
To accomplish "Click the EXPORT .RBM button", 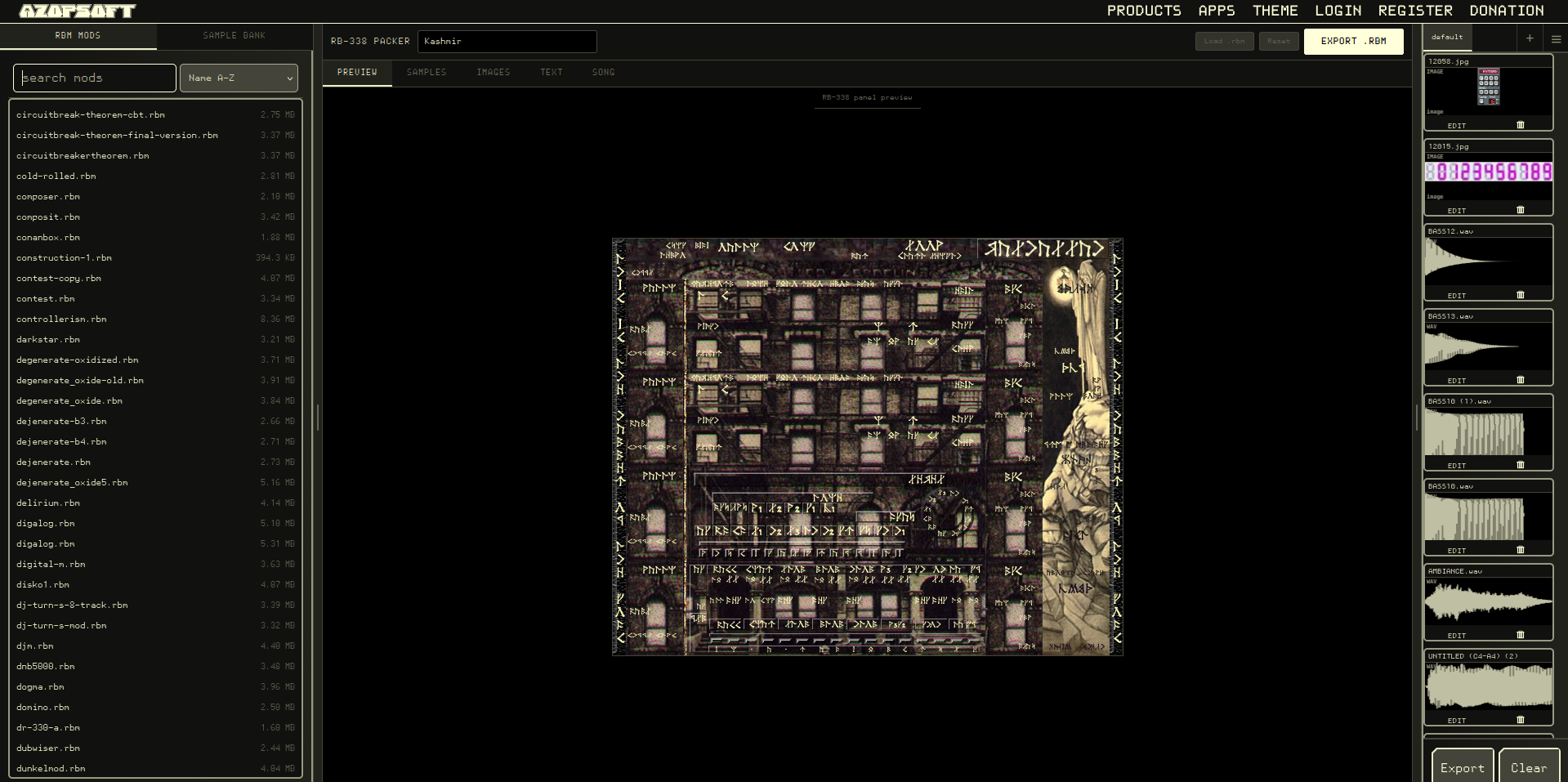I will [1354, 41].
